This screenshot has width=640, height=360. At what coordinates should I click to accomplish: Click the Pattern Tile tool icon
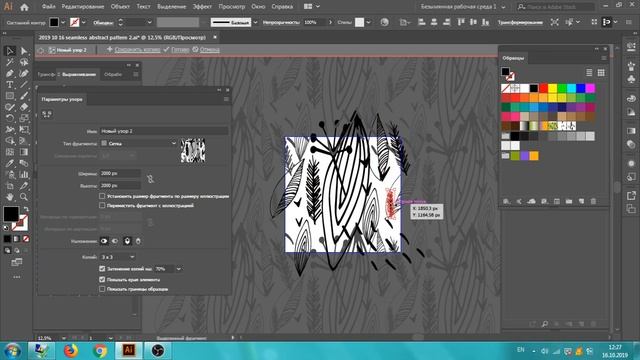click(x=47, y=114)
